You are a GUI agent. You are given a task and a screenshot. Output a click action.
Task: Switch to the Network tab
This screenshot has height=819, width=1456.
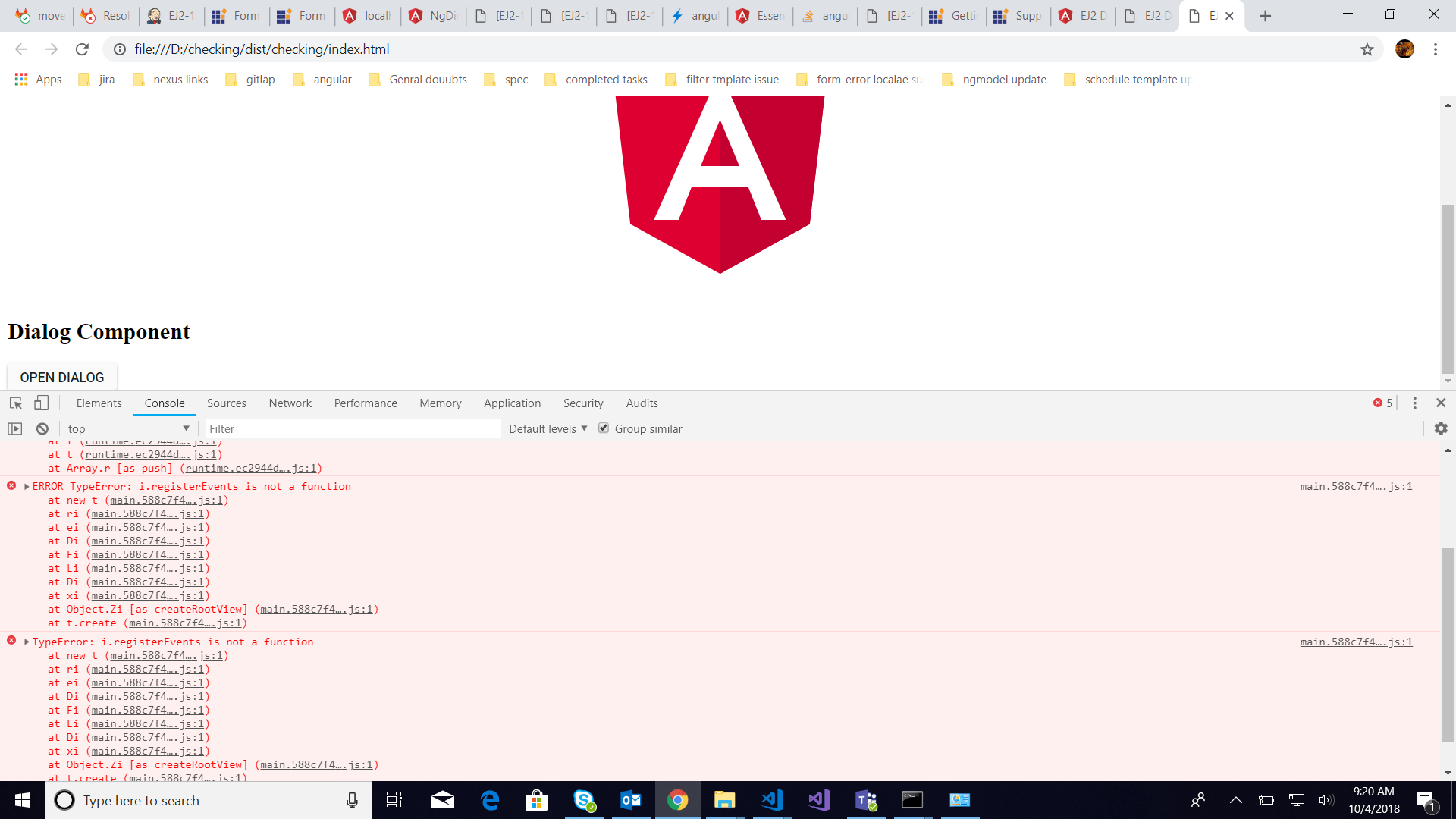point(290,403)
